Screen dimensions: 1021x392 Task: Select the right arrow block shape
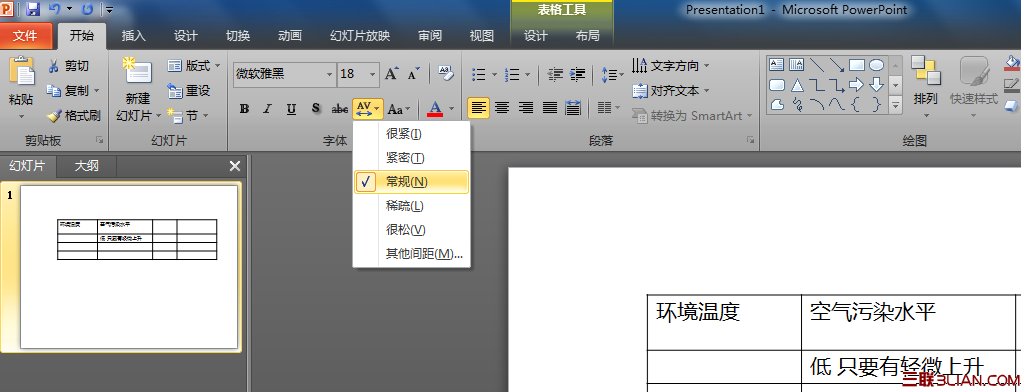pyautogui.click(x=857, y=85)
